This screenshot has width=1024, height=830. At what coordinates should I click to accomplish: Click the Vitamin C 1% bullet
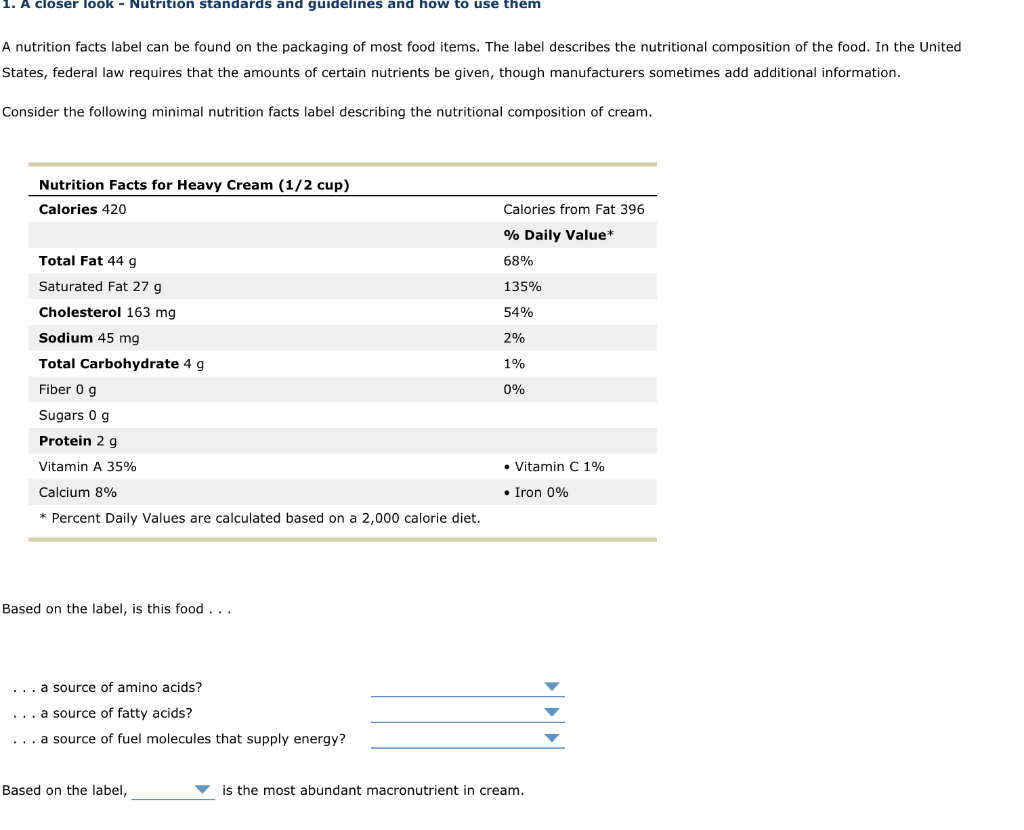click(x=554, y=466)
